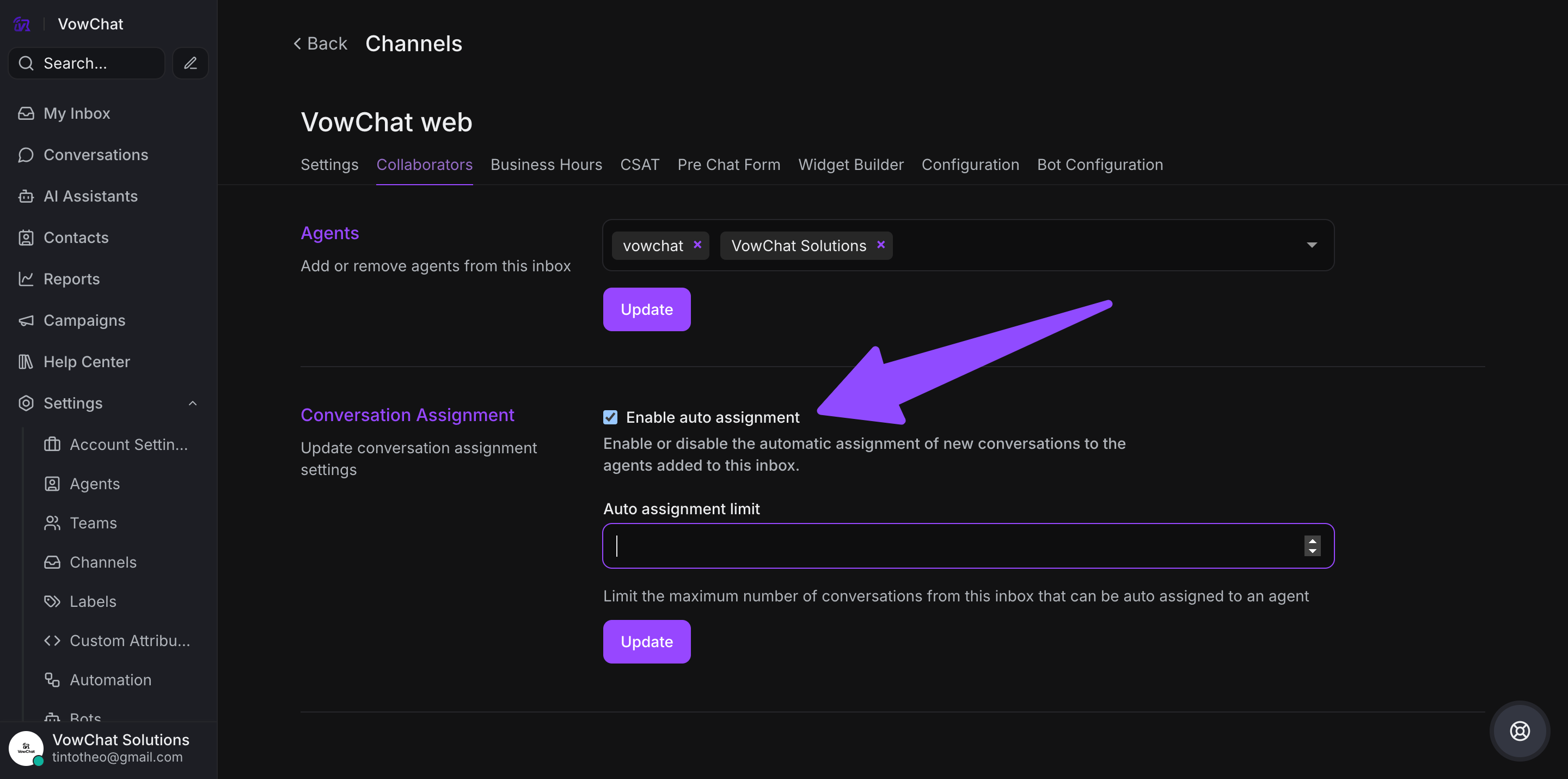Open Campaigns megaphone item
Viewport: 1568px width, 779px height.
(x=84, y=320)
